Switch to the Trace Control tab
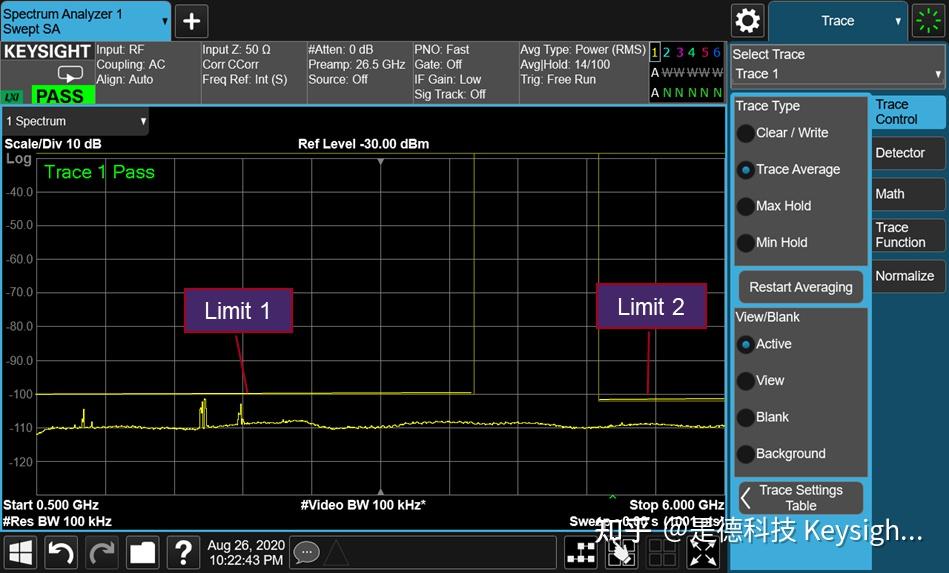The height and width of the screenshot is (573, 949). point(908,112)
